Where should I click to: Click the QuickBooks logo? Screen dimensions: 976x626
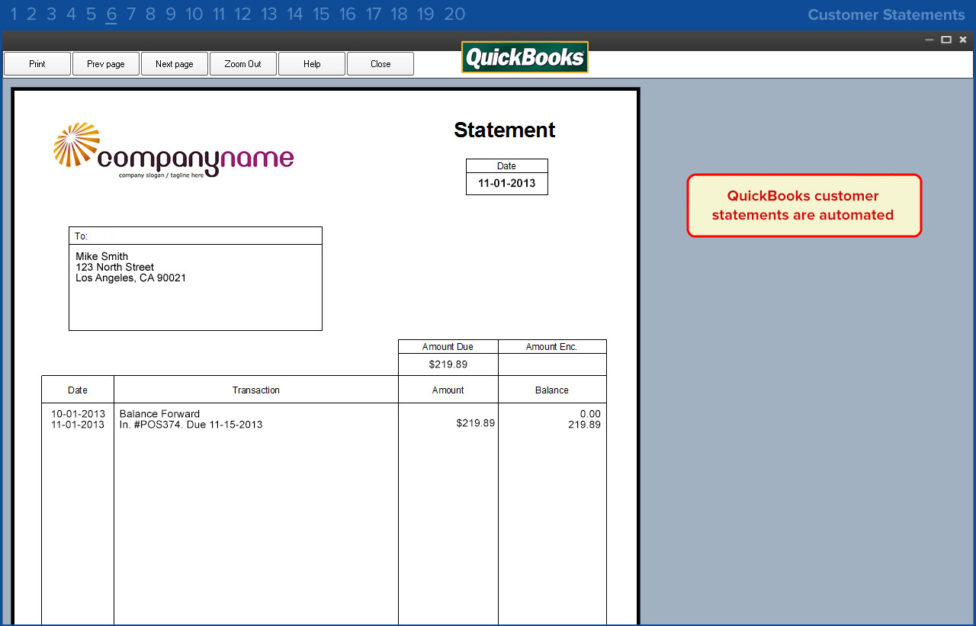coord(524,57)
